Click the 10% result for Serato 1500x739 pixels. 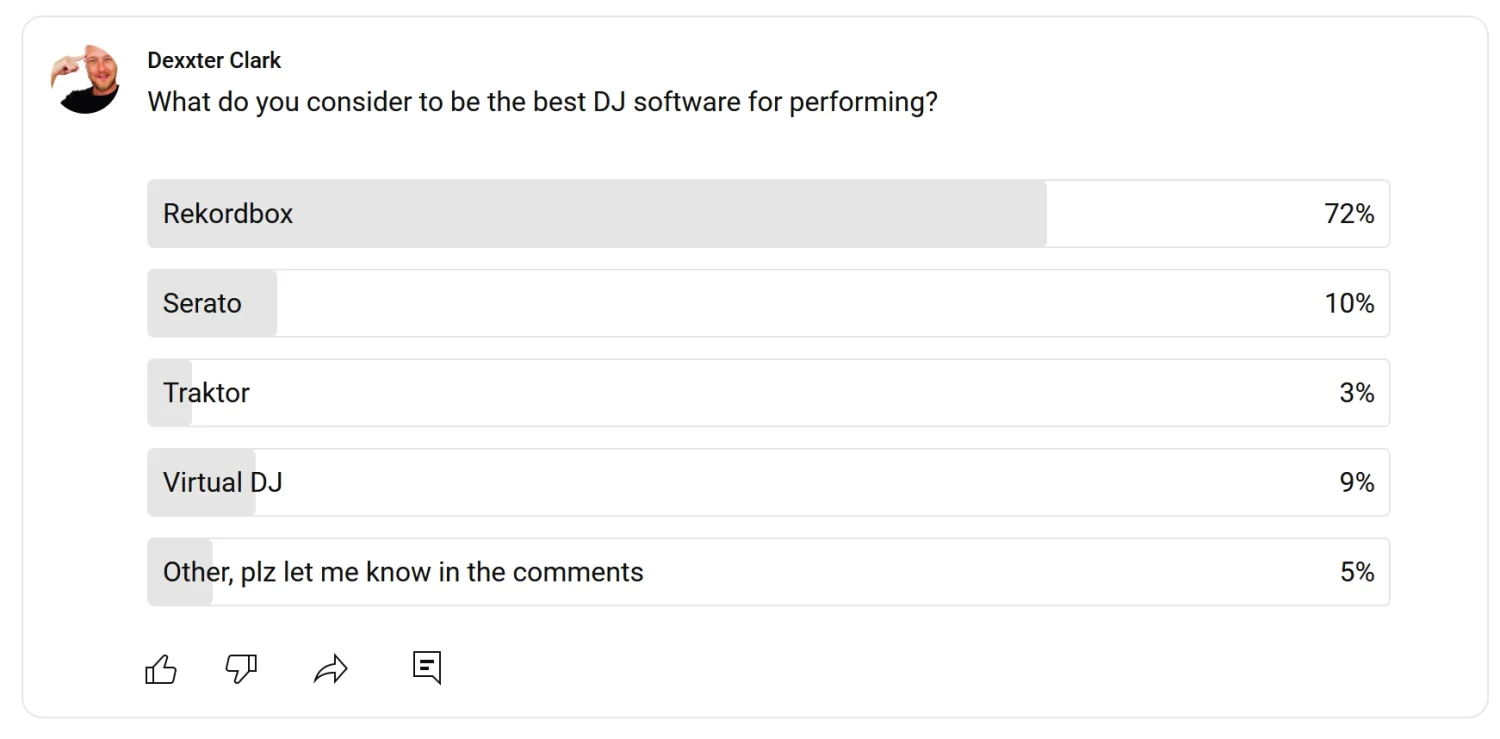tap(1349, 303)
